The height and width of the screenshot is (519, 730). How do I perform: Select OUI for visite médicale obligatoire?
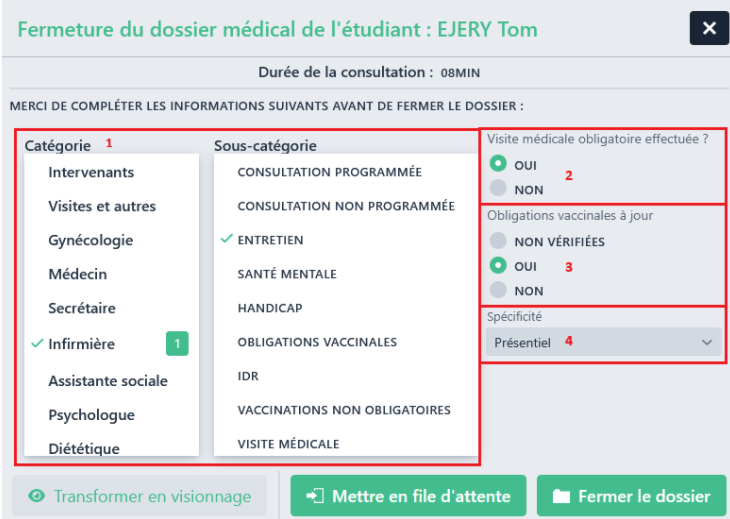[498, 164]
